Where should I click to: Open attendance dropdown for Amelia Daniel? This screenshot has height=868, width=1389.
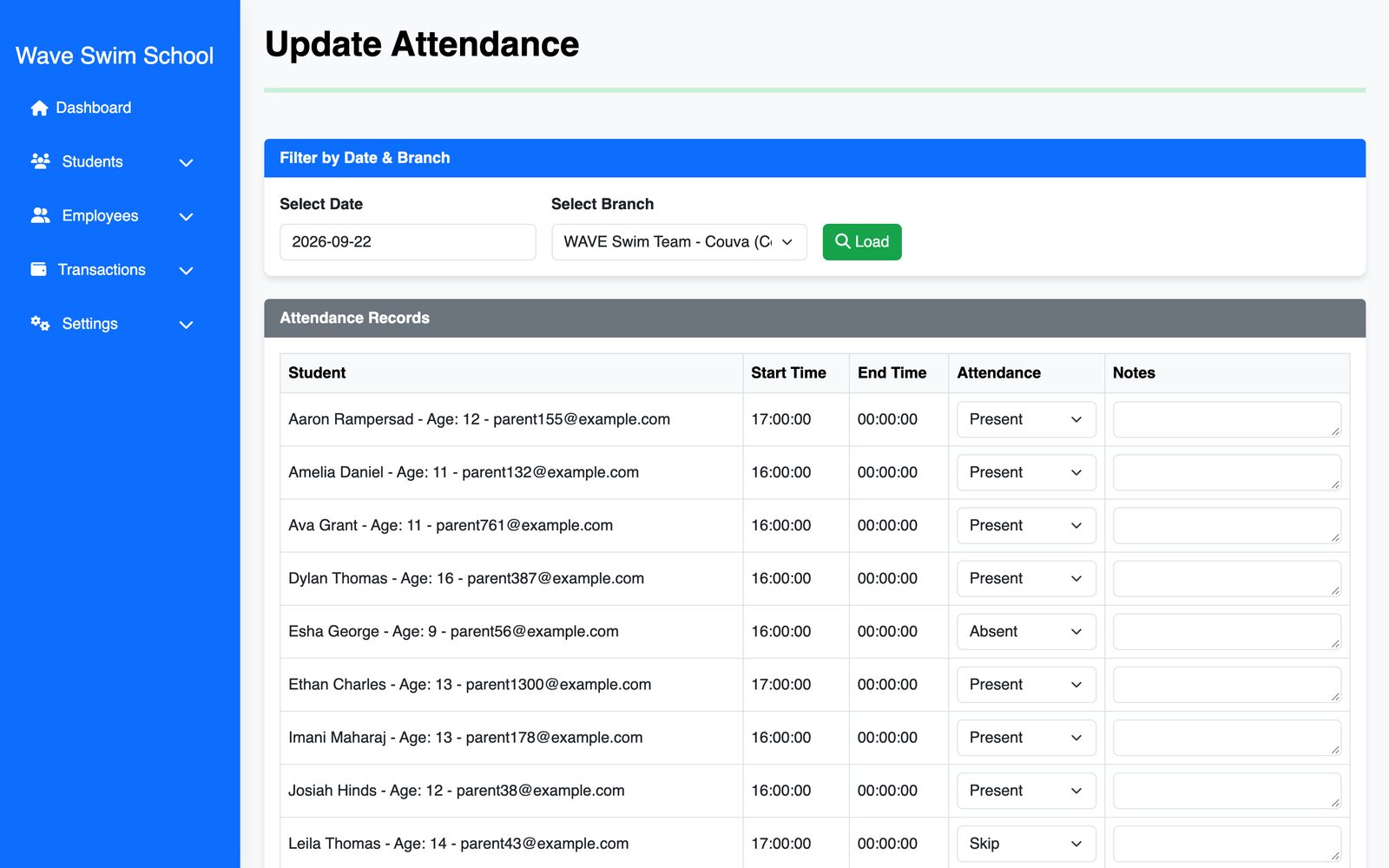pyautogui.click(x=1026, y=472)
